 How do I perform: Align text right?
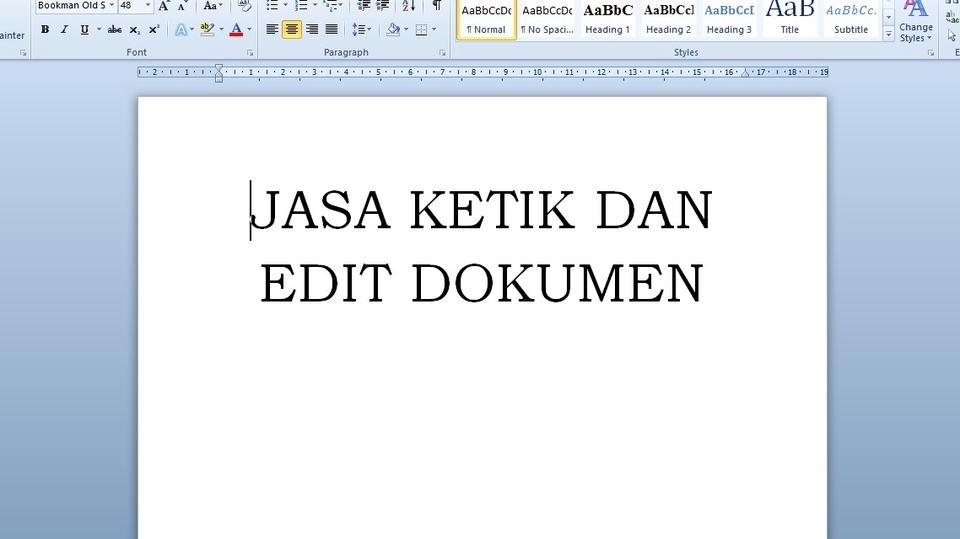[x=312, y=29]
